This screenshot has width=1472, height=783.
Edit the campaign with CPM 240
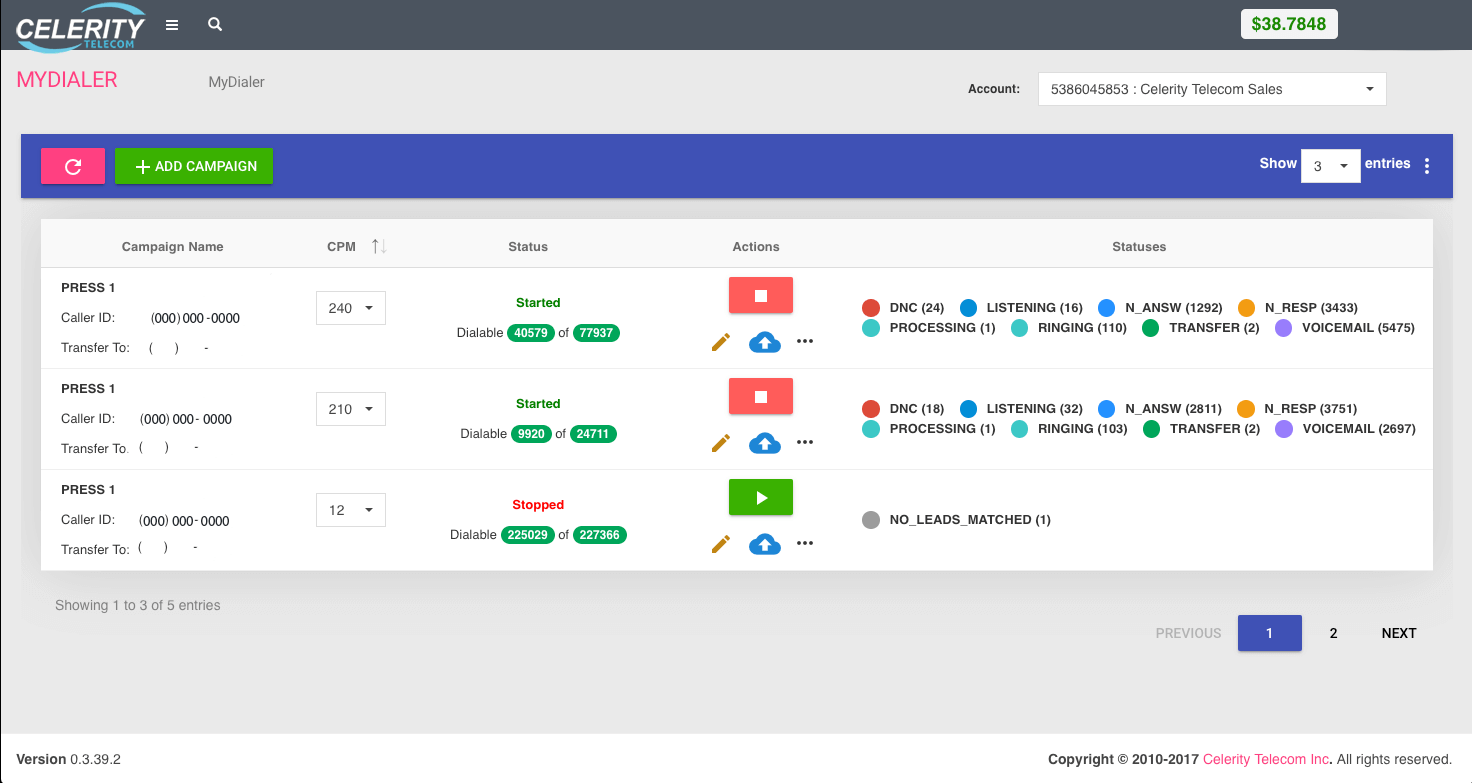pyautogui.click(x=721, y=342)
